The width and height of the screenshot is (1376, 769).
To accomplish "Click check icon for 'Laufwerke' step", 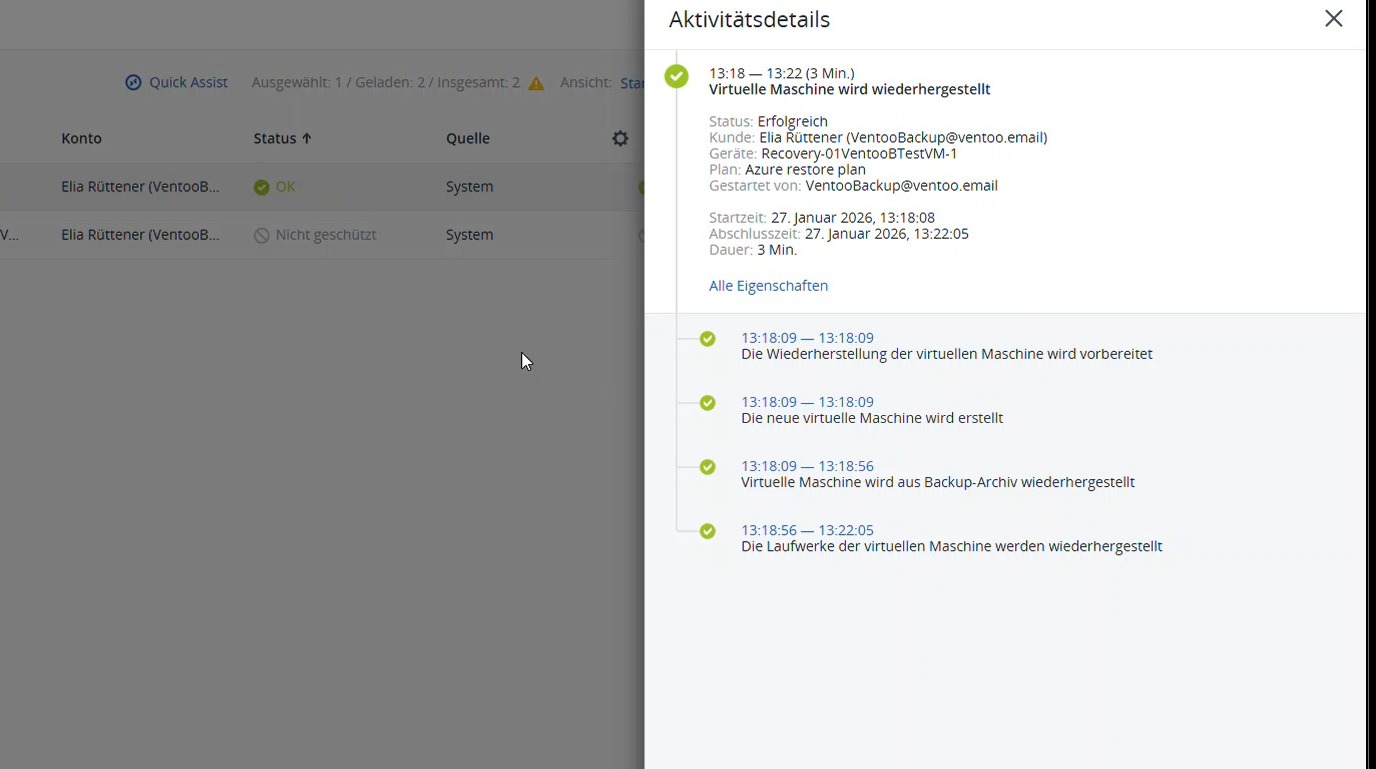I will pos(708,531).
